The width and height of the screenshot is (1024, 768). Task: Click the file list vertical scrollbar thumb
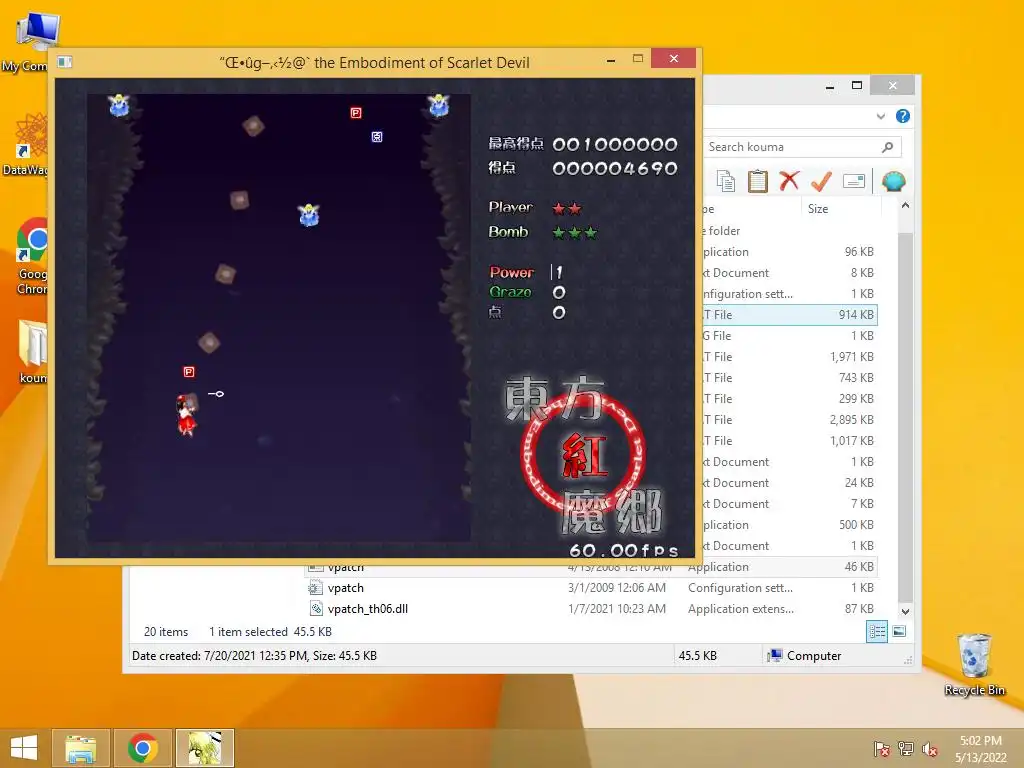click(x=905, y=418)
